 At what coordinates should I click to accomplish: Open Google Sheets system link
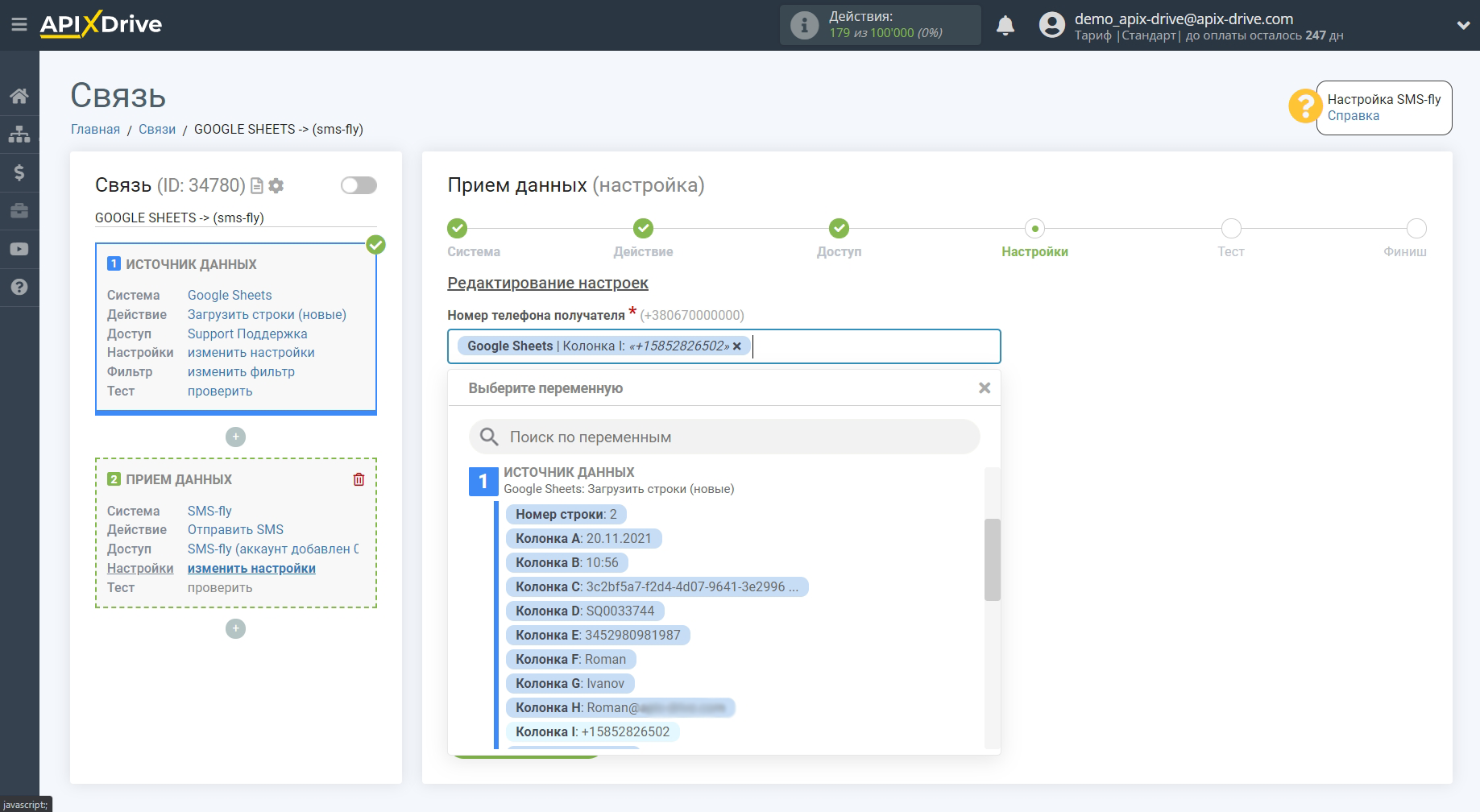click(230, 295)
